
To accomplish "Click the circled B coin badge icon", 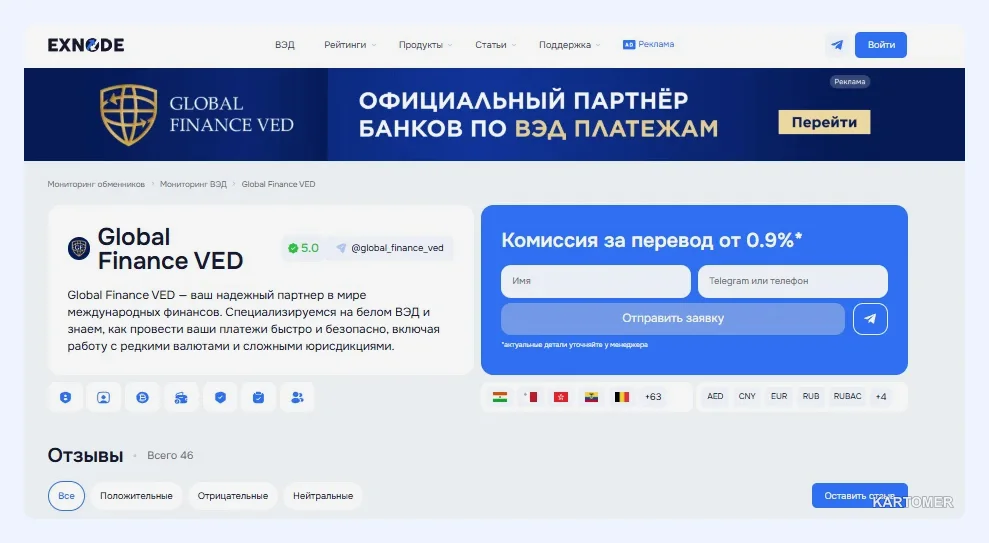I will tap(143, 397).
